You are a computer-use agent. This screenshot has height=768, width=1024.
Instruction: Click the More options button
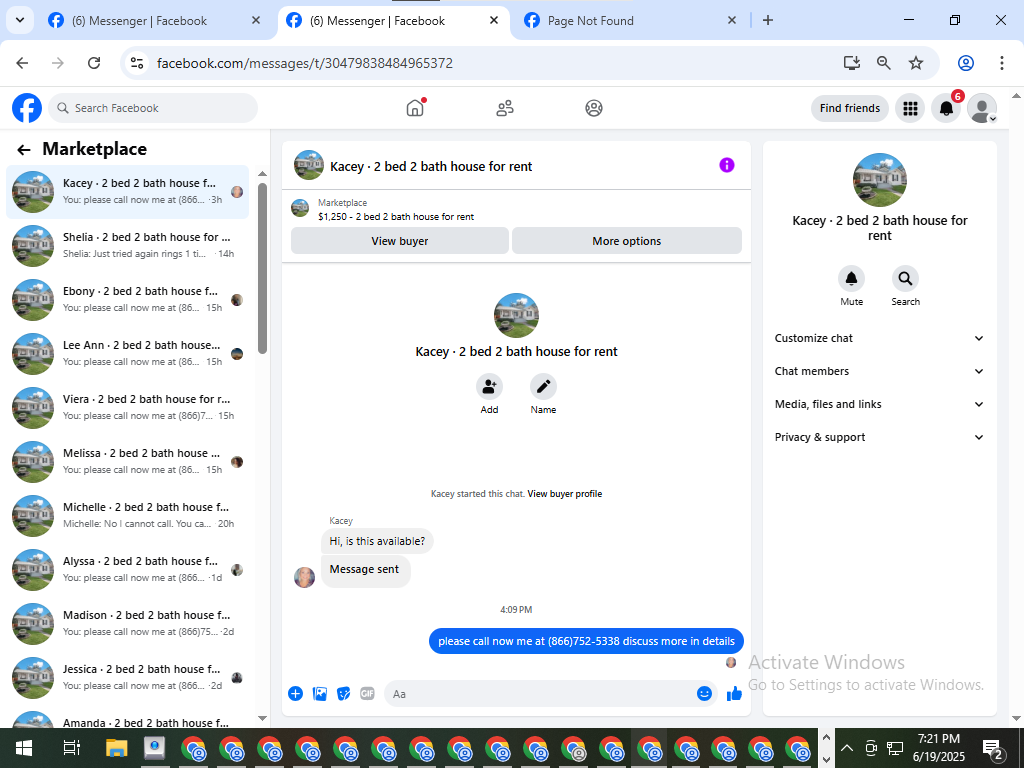tap(627, 241)
